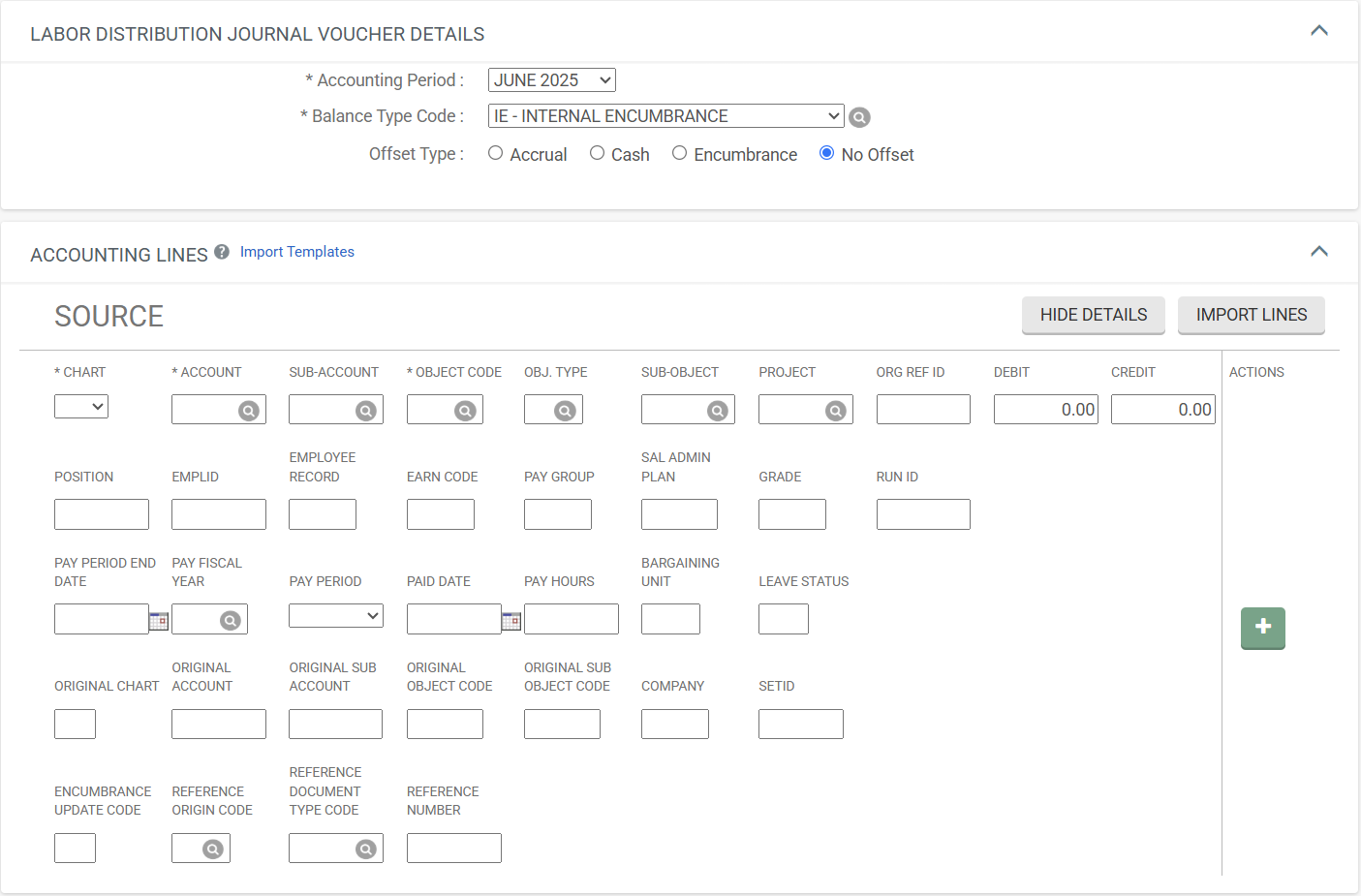Choose the Encumbrance offset radio button

click(680, 153)
